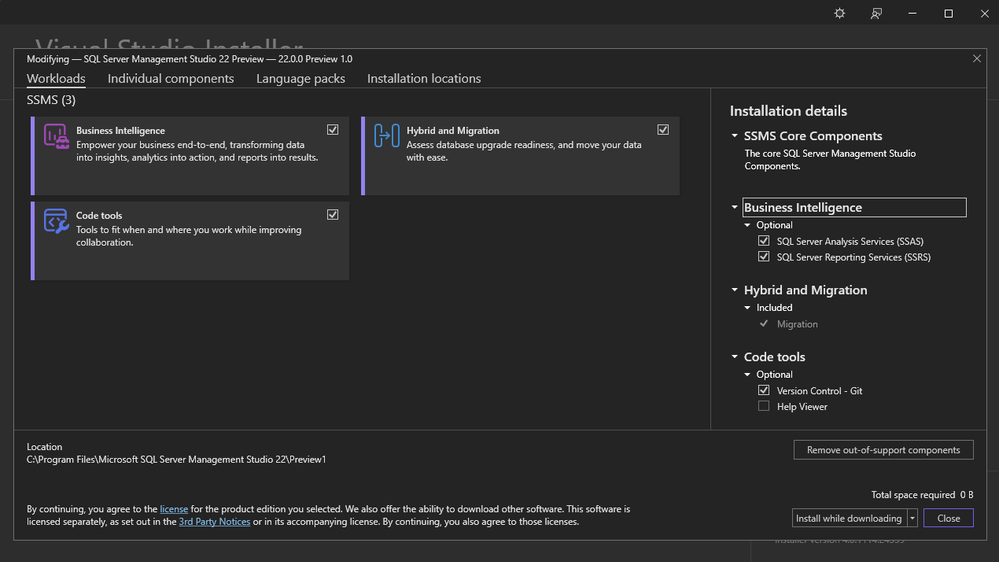Image resolution: width=999 pixels, height=562 pixels.
Task: Uncheck the Code tools workload checkbox
Action: pos(333,215)
